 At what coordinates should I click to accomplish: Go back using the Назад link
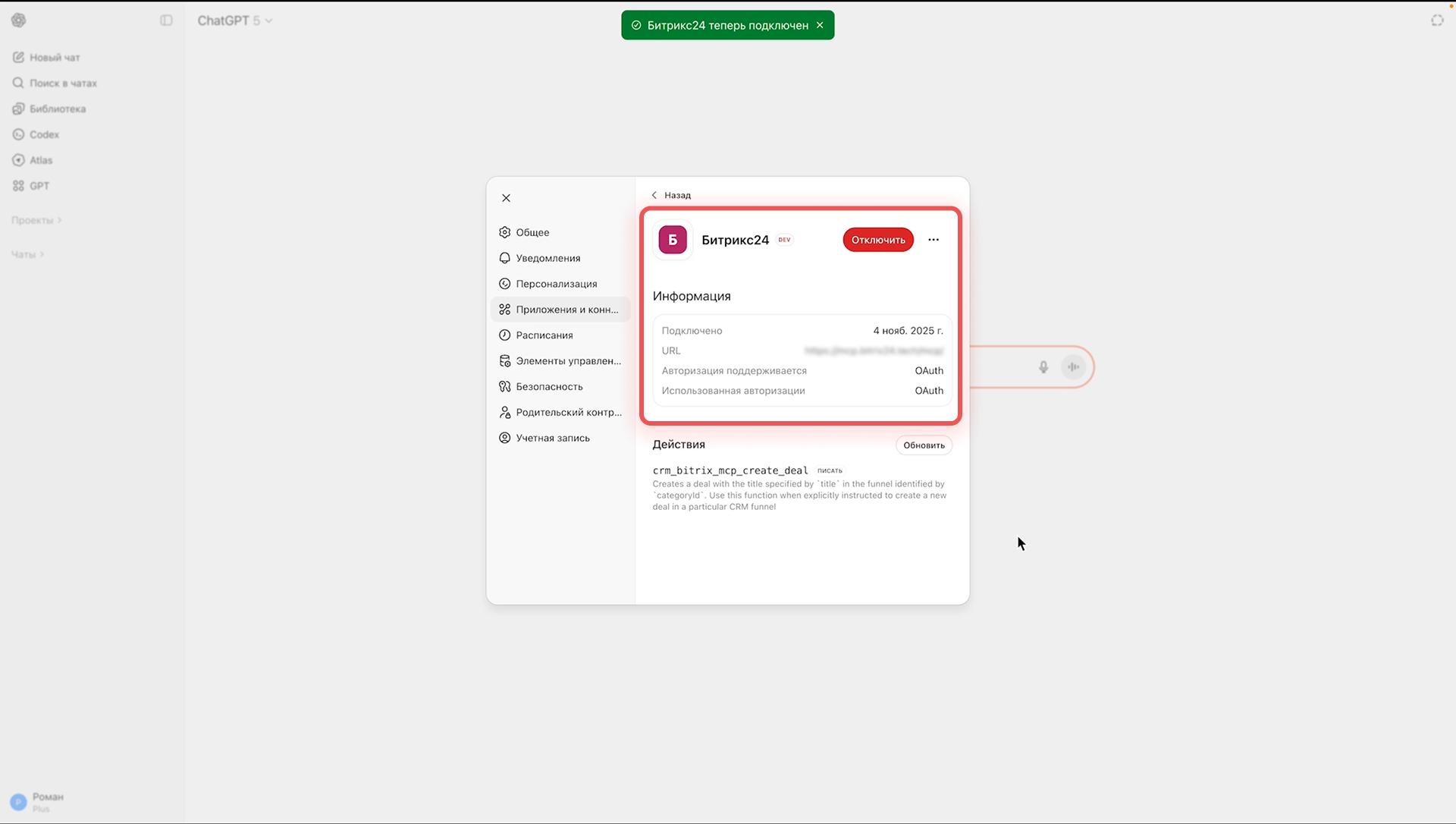[672, 195]
